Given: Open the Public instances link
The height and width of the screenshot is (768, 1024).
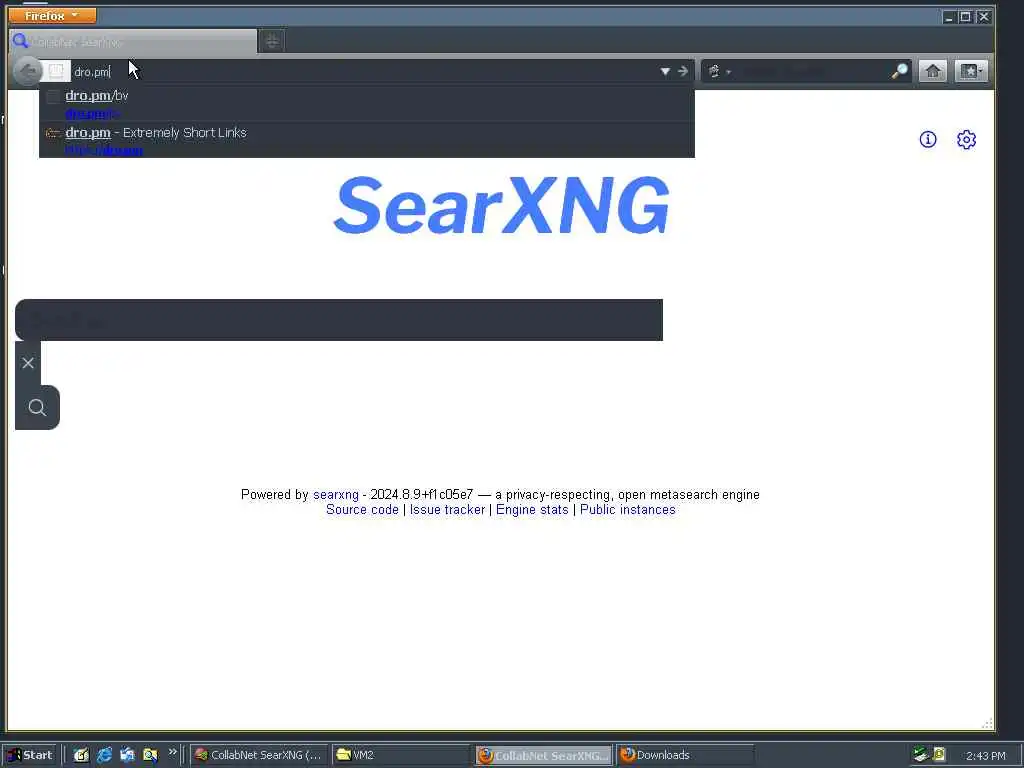Looking at the screenshot, I should coord(628,509).
